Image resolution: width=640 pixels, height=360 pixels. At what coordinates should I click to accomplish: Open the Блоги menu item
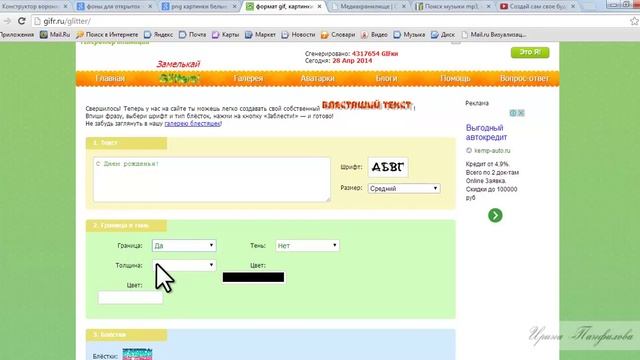pyautogui.click(x=386, y=78)
